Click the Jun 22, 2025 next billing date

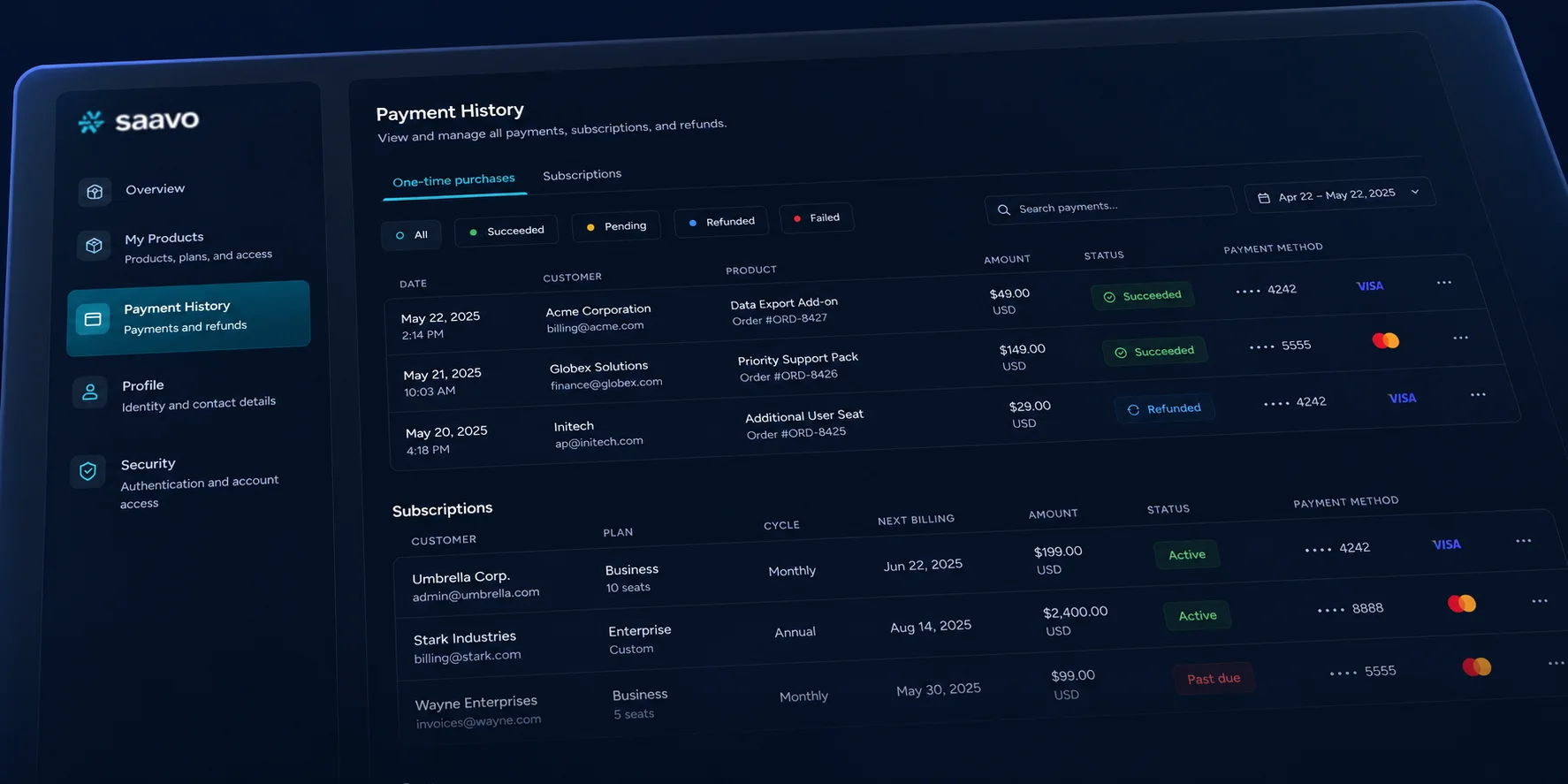coord(923,565)
